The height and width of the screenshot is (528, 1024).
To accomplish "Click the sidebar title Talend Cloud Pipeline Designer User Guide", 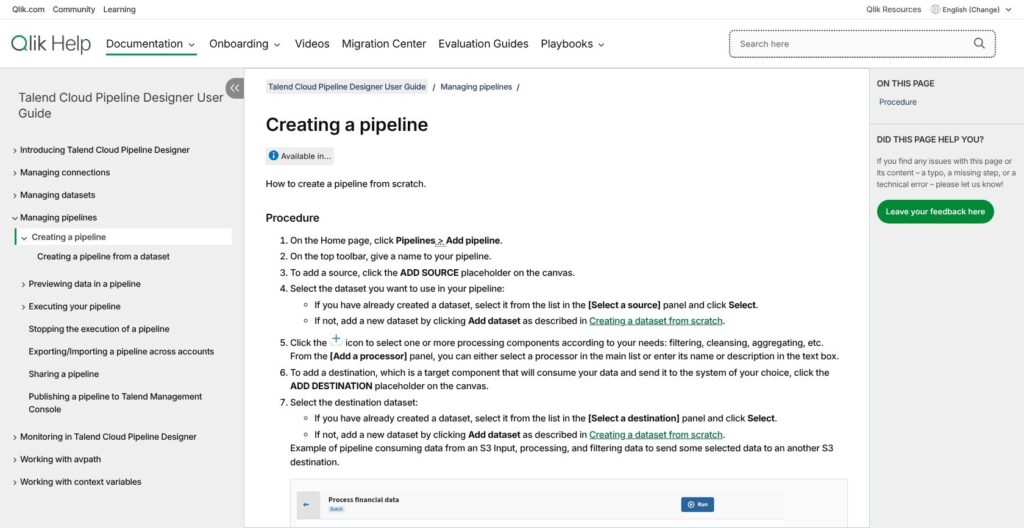I will pyautogui.click(x=121, y=105).
